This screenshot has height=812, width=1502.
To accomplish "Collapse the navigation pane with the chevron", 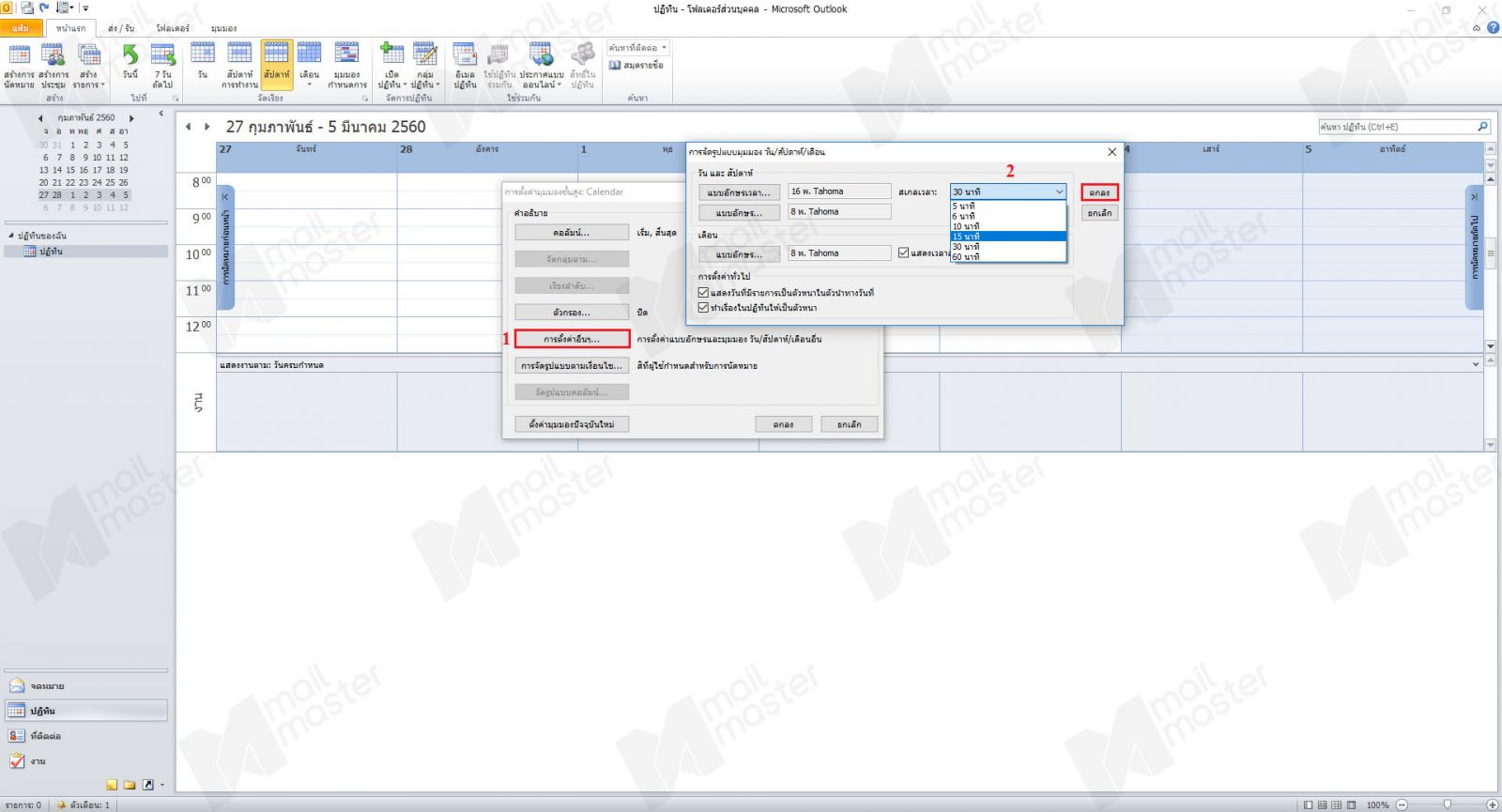I will coord(161,114).
